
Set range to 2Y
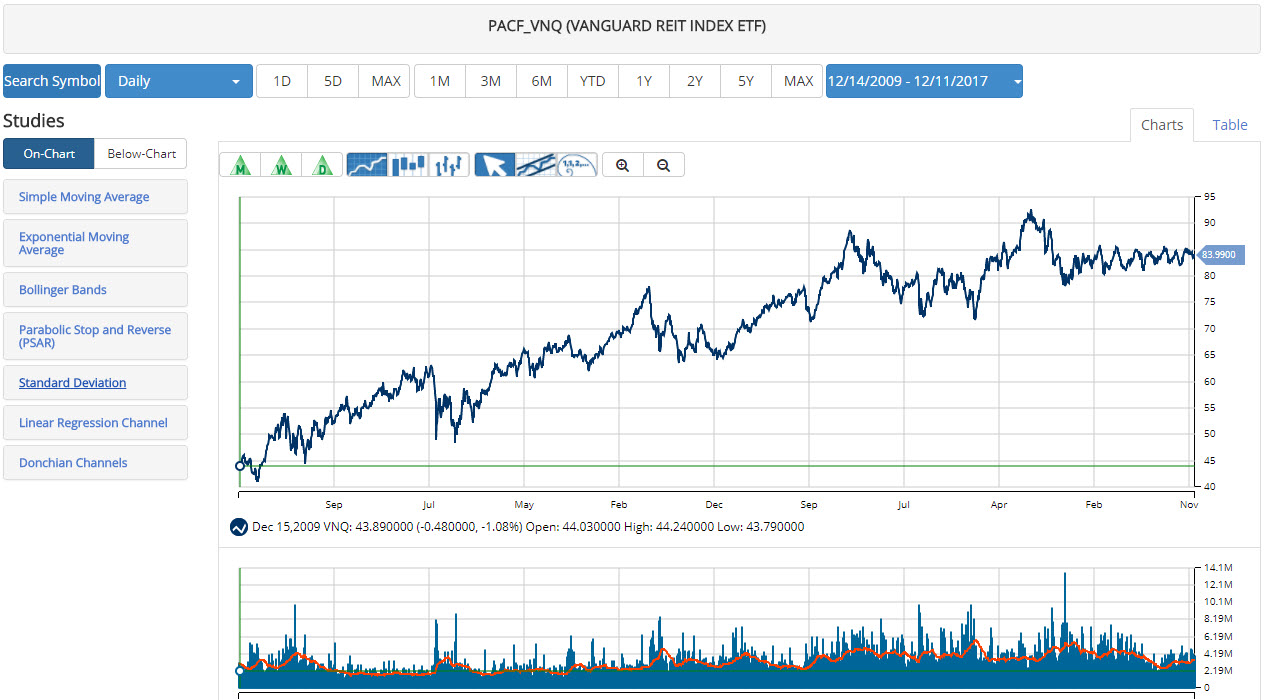click(695, 81)
